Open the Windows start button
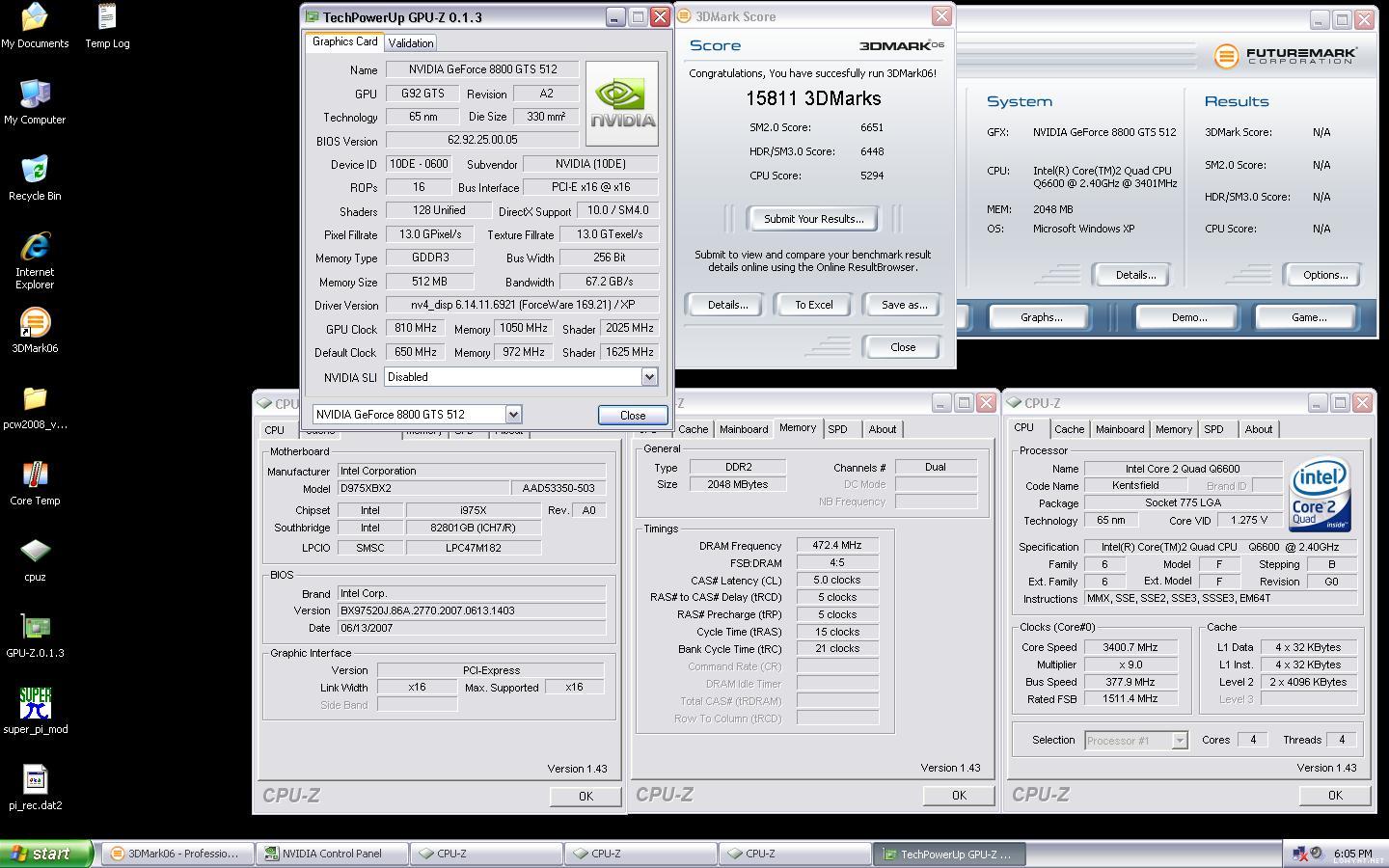The image size is (1389, 868). point(45,854)
